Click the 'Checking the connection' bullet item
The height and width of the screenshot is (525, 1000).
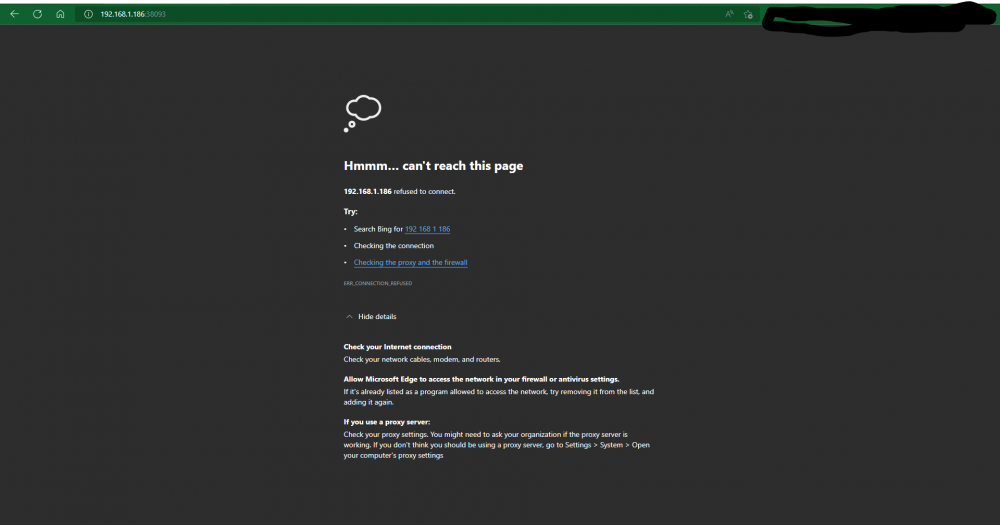click(x=393, y=246)
